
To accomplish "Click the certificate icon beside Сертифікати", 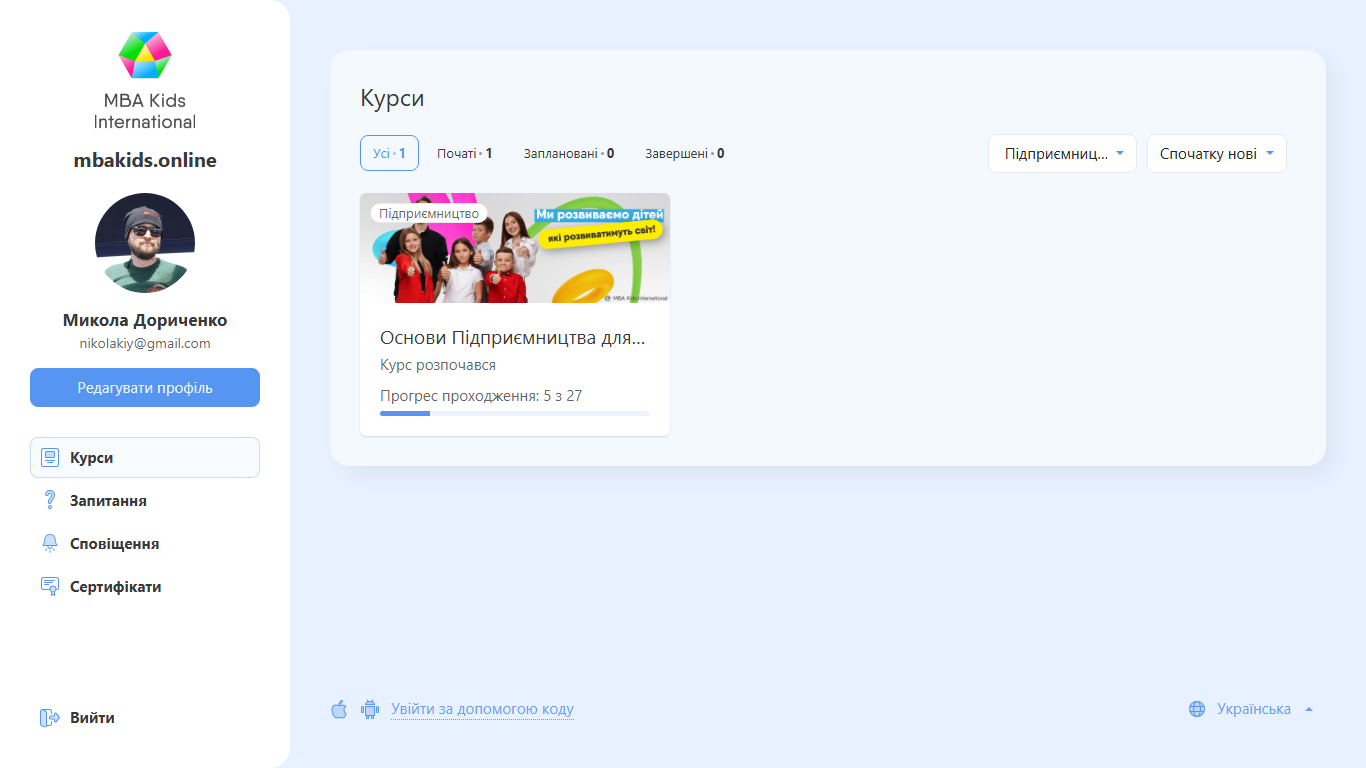I will (50, 587).
